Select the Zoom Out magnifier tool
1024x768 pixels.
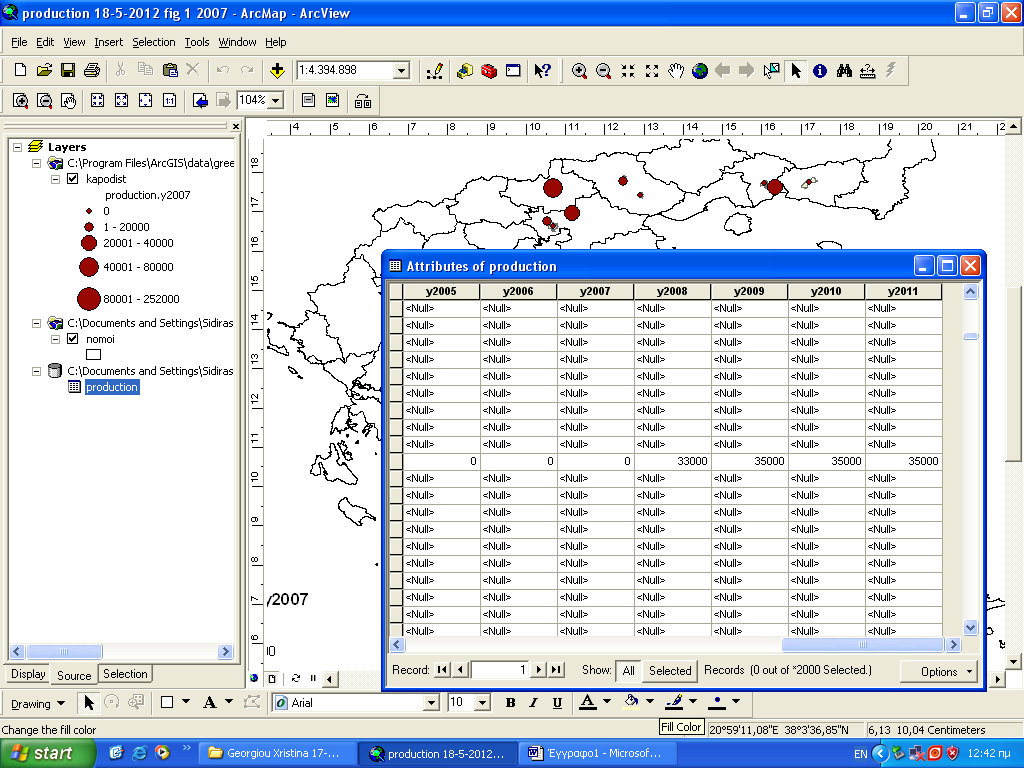point(603,71)
